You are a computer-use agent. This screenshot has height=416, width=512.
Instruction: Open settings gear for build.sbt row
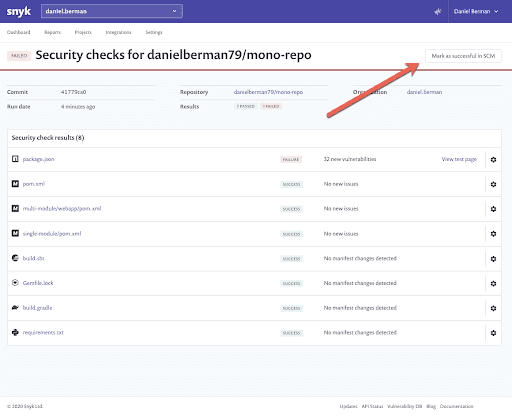pos(493,259)
